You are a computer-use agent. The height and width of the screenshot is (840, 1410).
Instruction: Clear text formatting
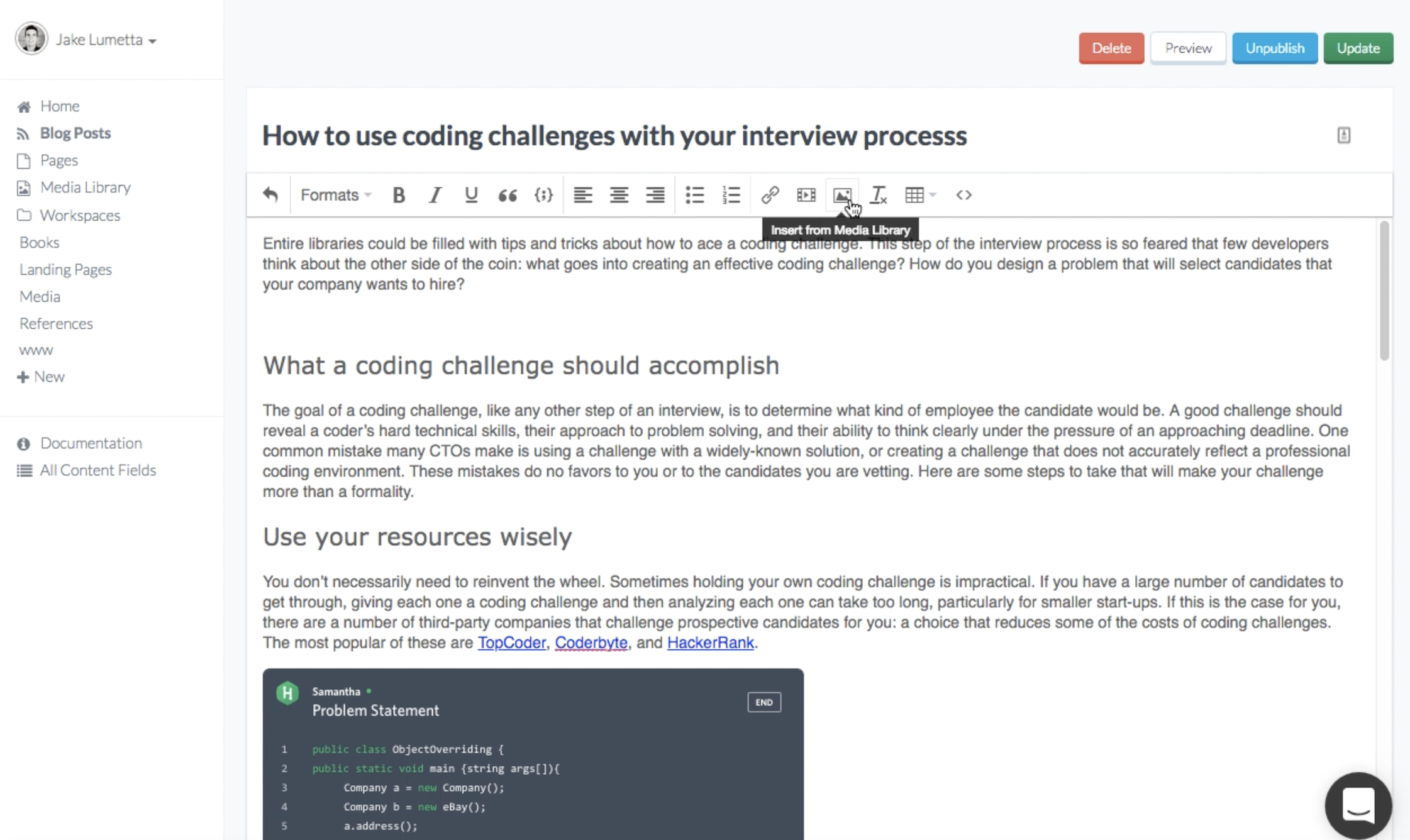[x=879, y=195]
